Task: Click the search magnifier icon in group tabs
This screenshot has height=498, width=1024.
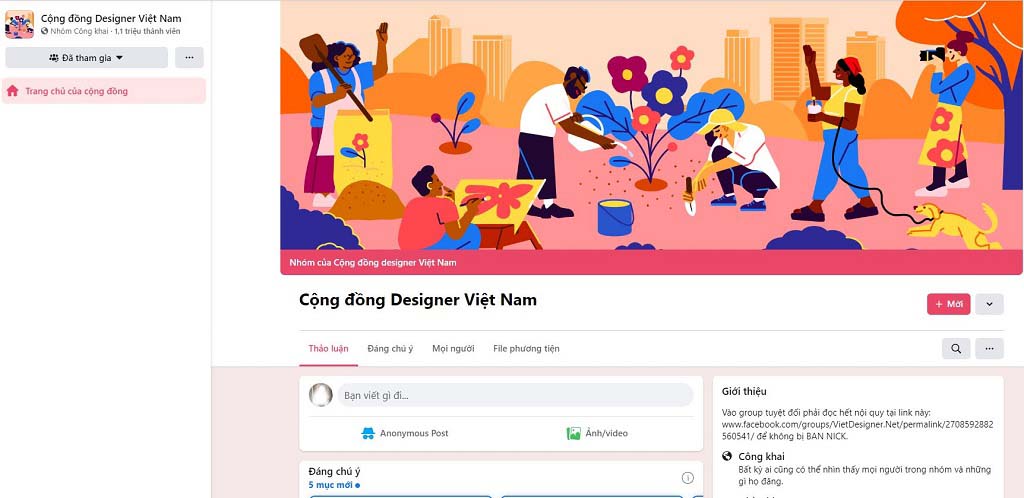Action: (956, 349)
